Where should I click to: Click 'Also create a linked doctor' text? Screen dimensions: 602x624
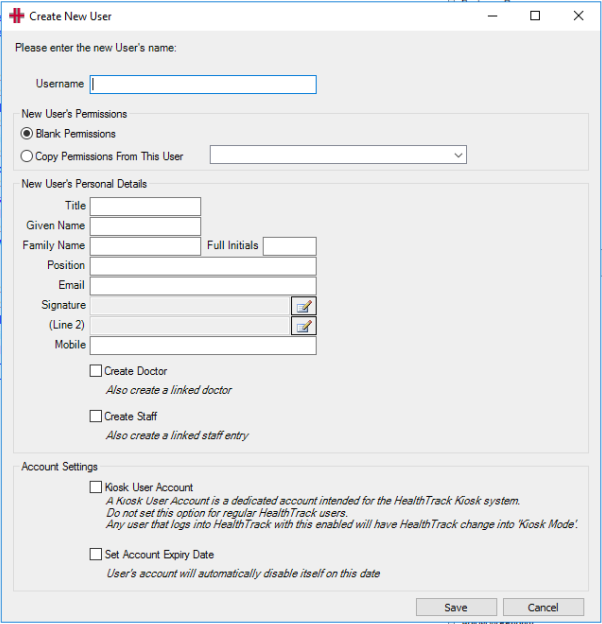point(169,390)
